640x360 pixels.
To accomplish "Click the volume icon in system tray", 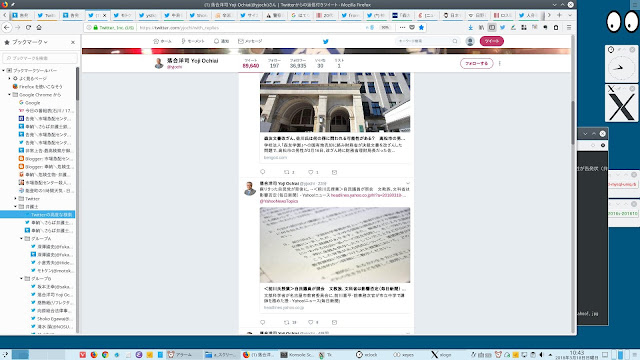I will click(x=542, y=355).
